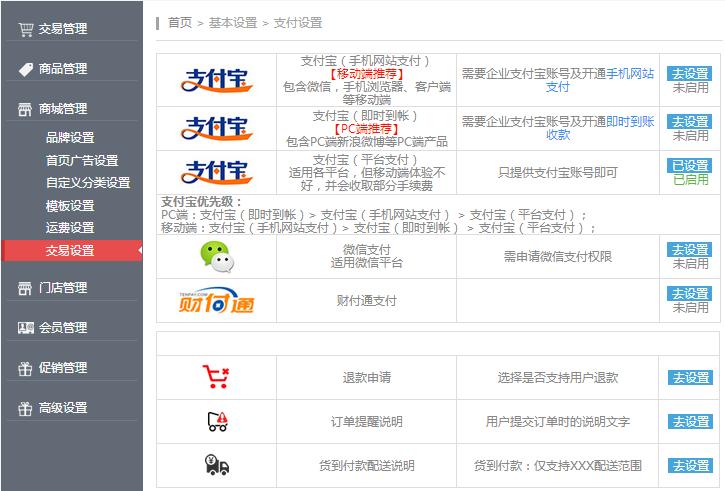Viewport: 725px width, 491px height.
Task: Click Alipay logo in 即时到帐 row
Action: [x=216, y=128]
